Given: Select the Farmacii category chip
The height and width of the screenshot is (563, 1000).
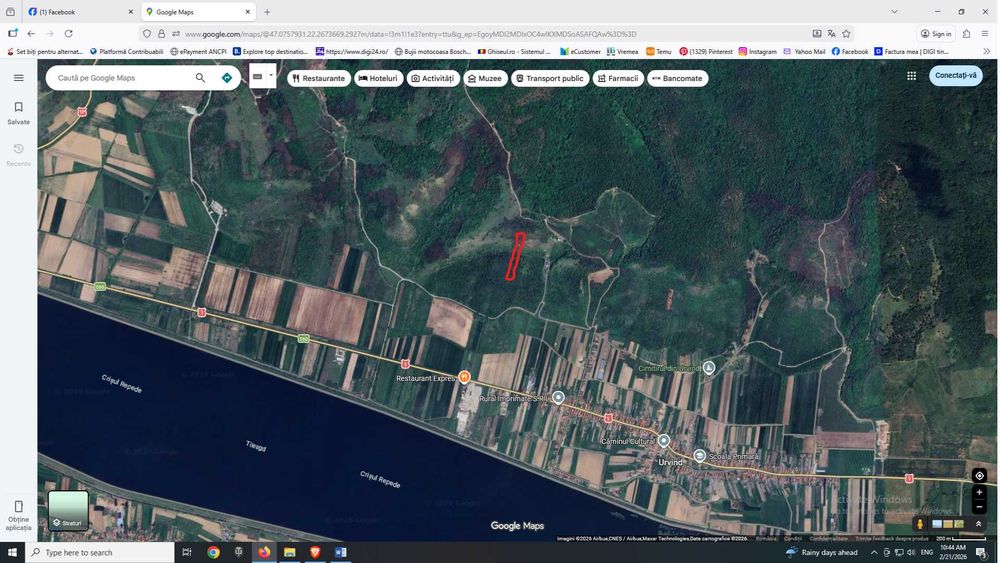Looking at the screenshot, I should (617, 78).
